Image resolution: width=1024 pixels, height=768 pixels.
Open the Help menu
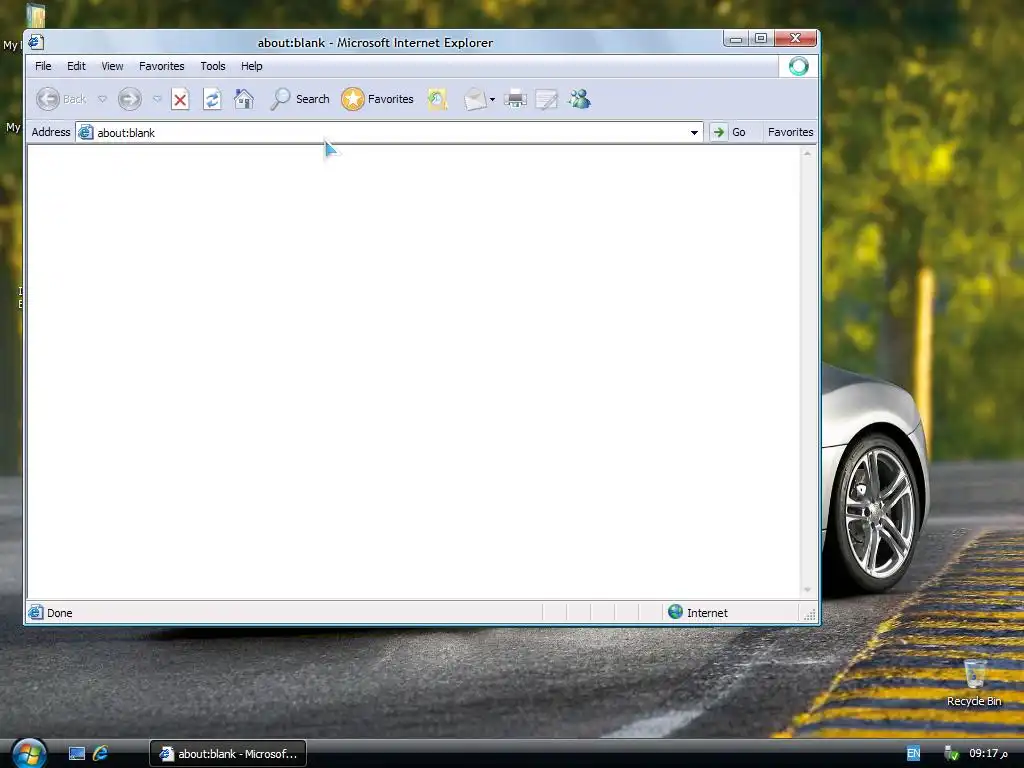[x=251, y=66]
